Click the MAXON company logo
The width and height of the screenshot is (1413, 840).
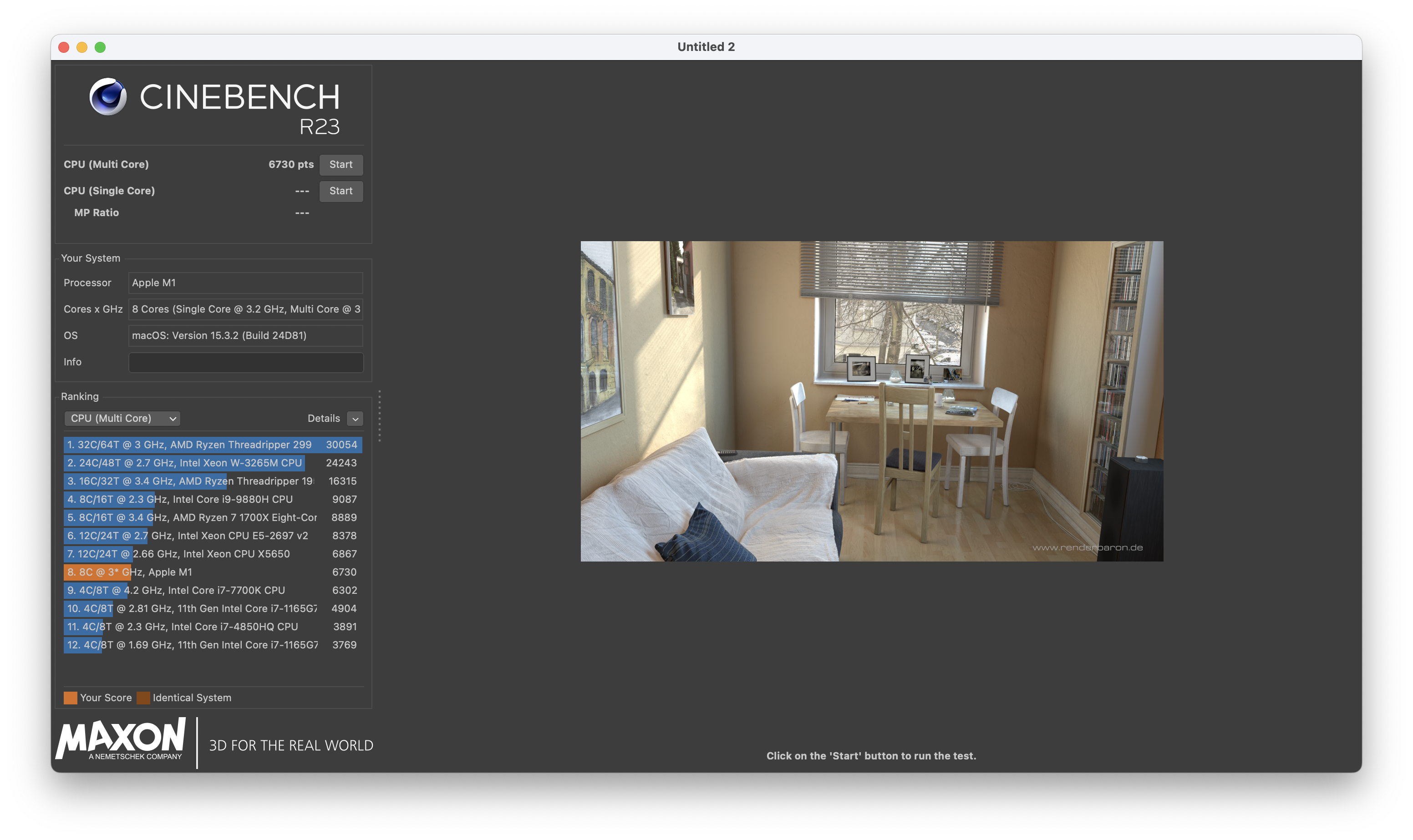tap(121, 739)
